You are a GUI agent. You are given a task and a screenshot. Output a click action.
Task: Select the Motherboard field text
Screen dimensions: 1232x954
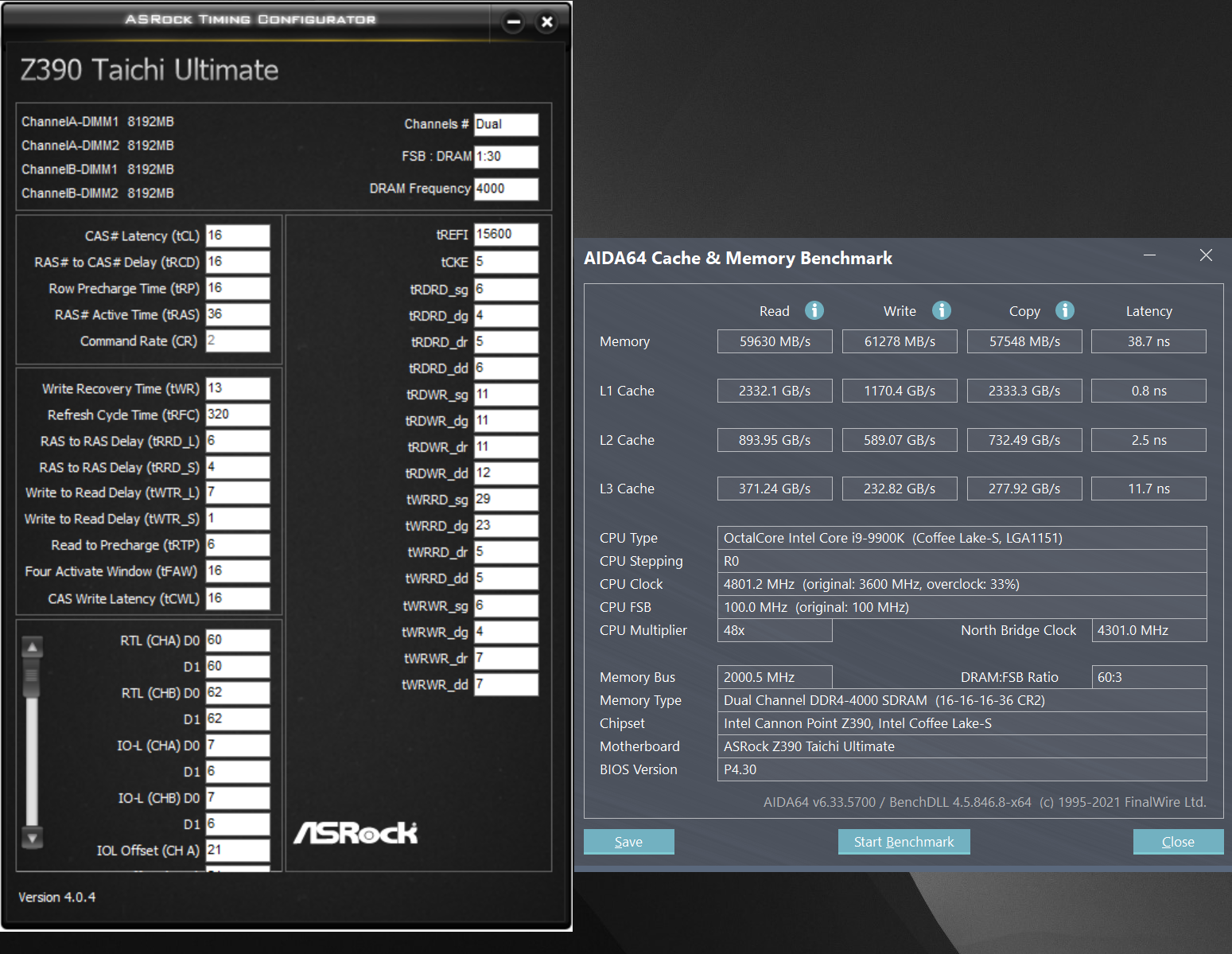point(962,746)
